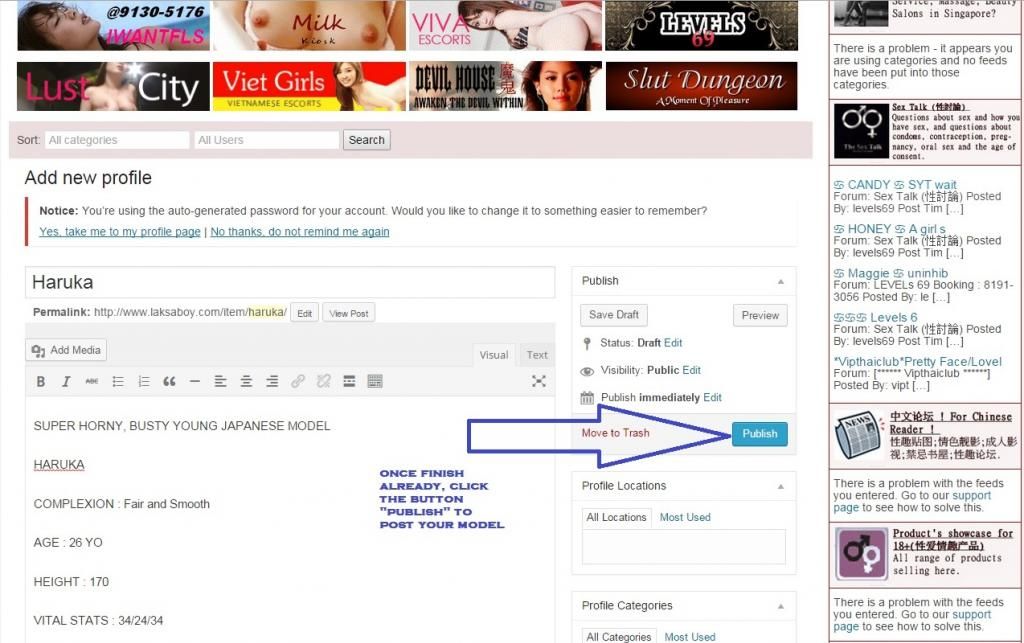Click the 'HEIGHT : 170' line
1024x643 pixels.
coord(71,582)
